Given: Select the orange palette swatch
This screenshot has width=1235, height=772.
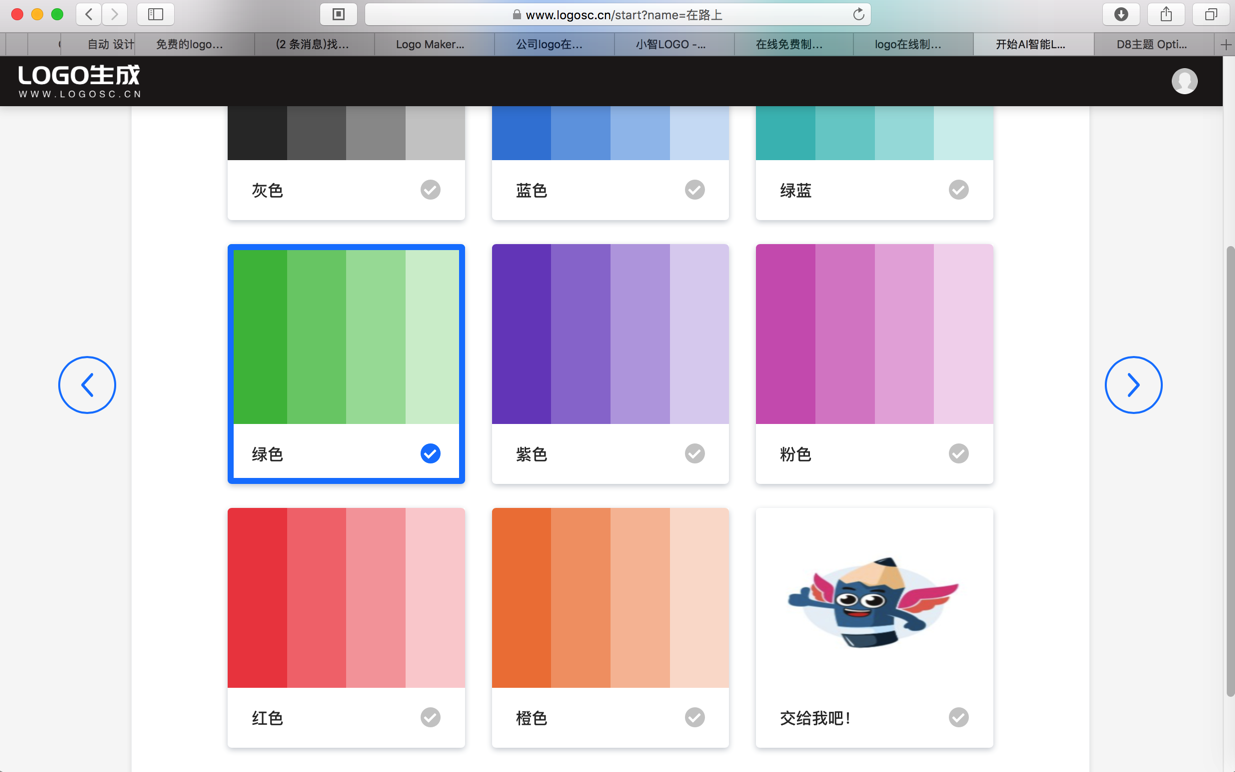Looking at the screenshot, I should point(610,598).
